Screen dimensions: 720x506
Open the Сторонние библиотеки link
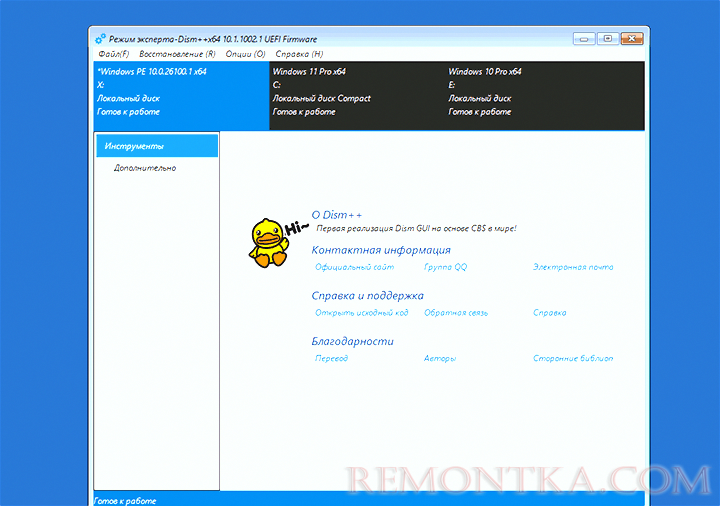(573, 358)
